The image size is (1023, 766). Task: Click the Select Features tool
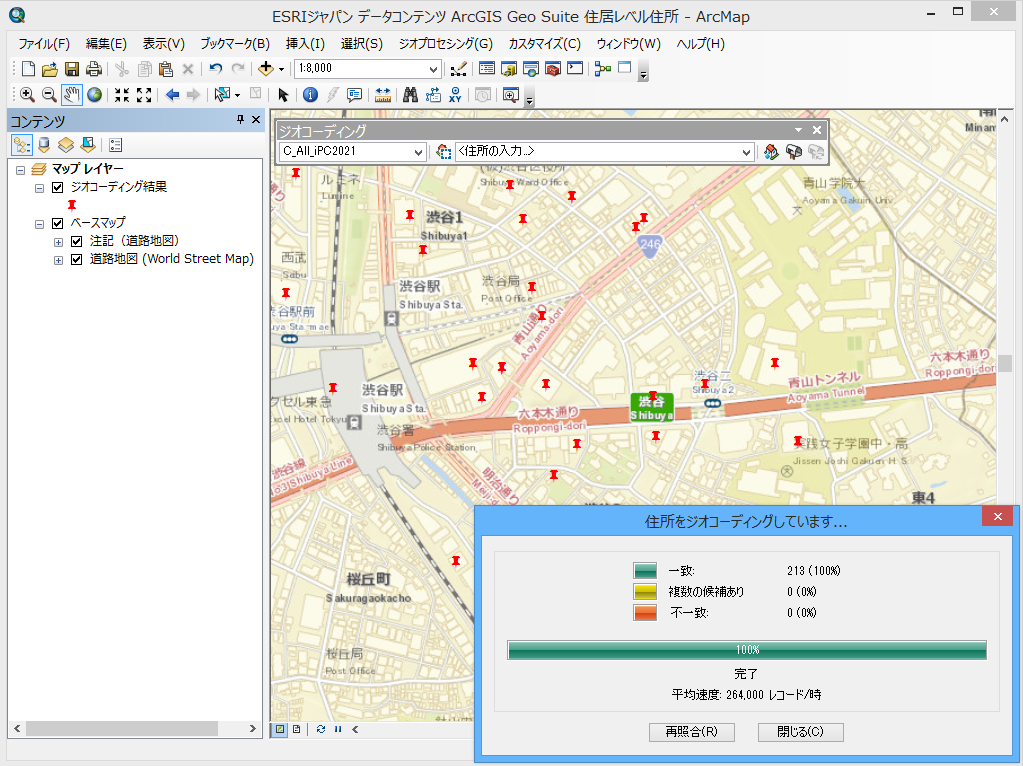coord(222,95)
